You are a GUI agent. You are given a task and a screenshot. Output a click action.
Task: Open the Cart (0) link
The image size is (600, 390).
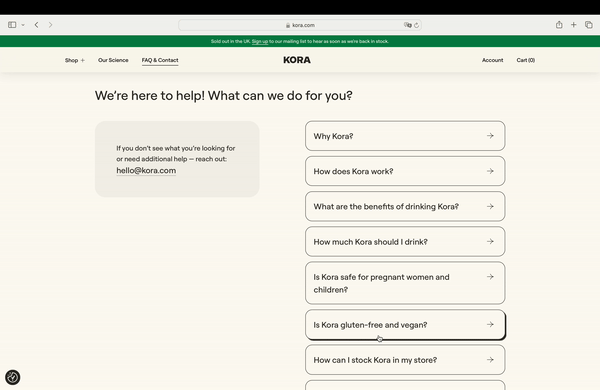click(525, 60)
